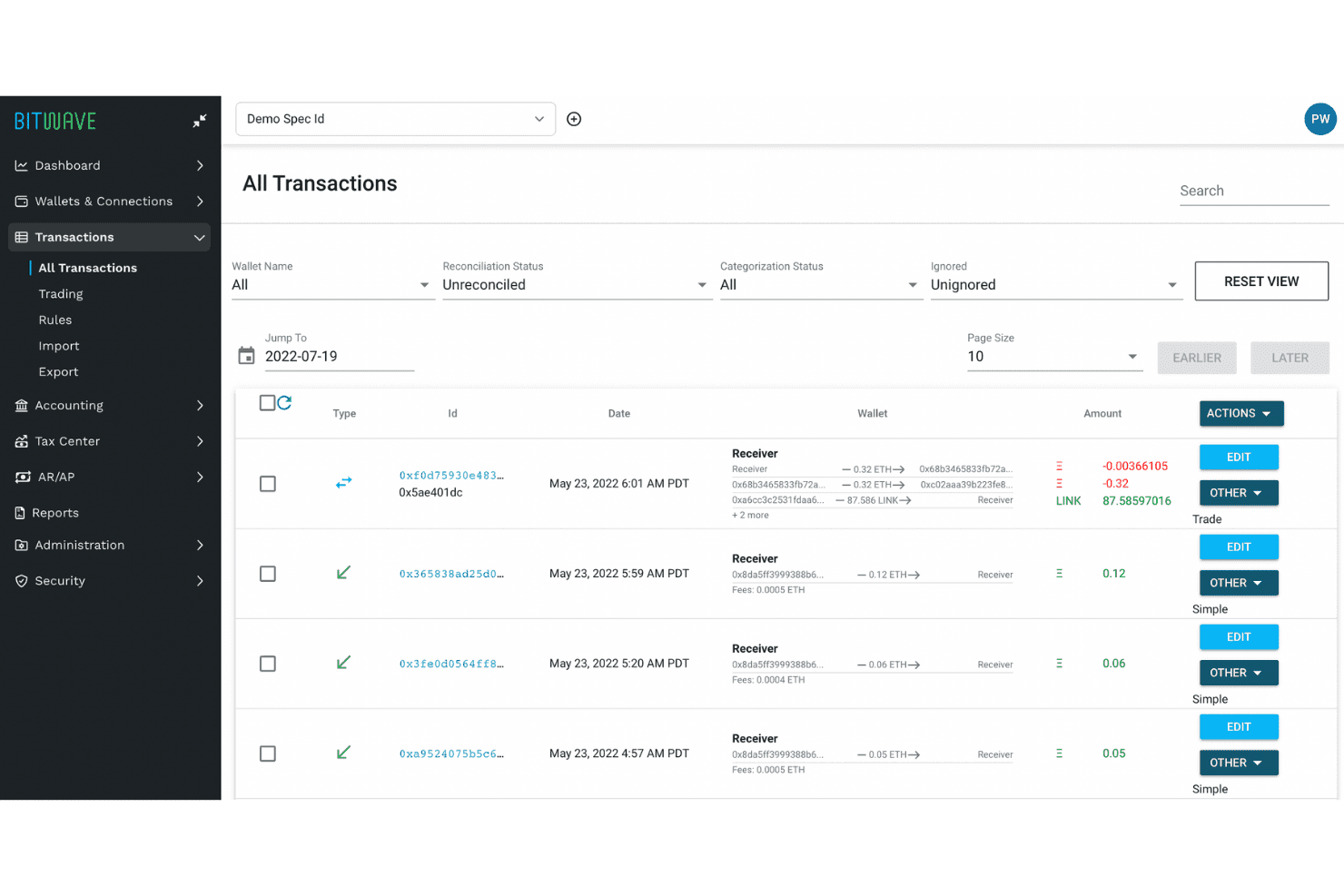Click the Security shield icon
Image resolution: width=1344 pixels, height=896 pixels.
(21, 581)
